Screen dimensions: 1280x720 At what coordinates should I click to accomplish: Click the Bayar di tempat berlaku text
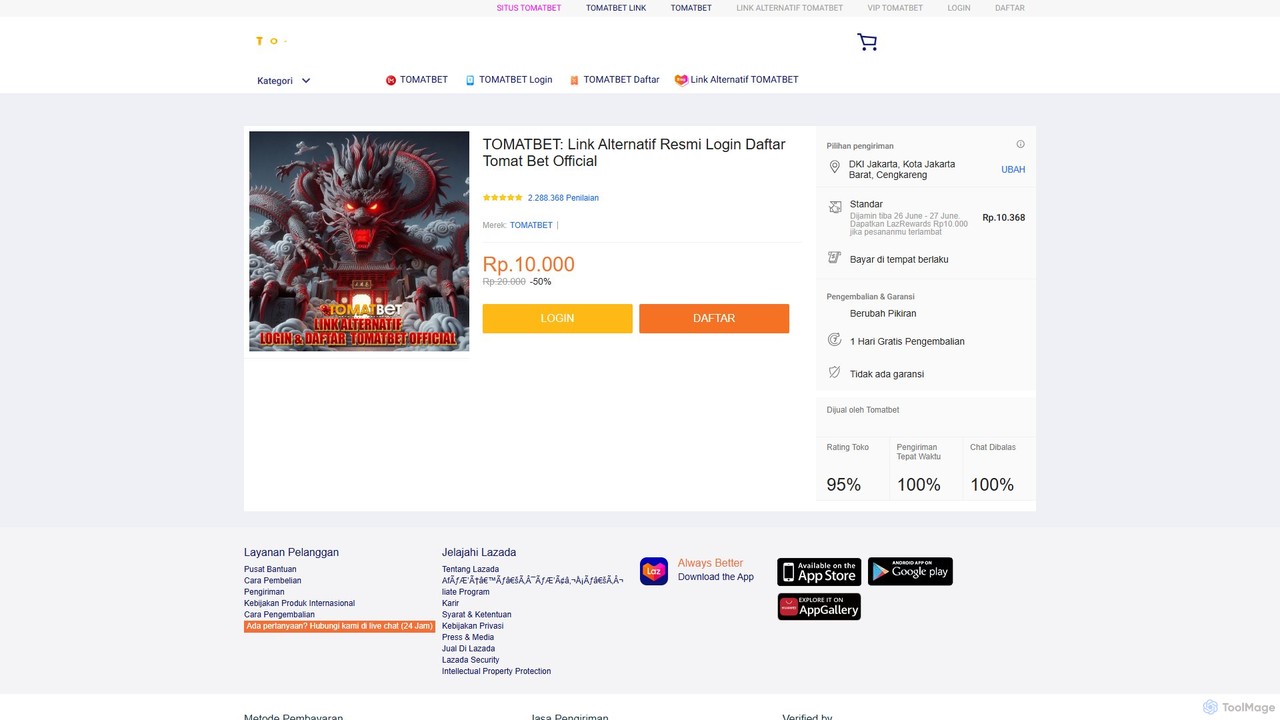899,260
